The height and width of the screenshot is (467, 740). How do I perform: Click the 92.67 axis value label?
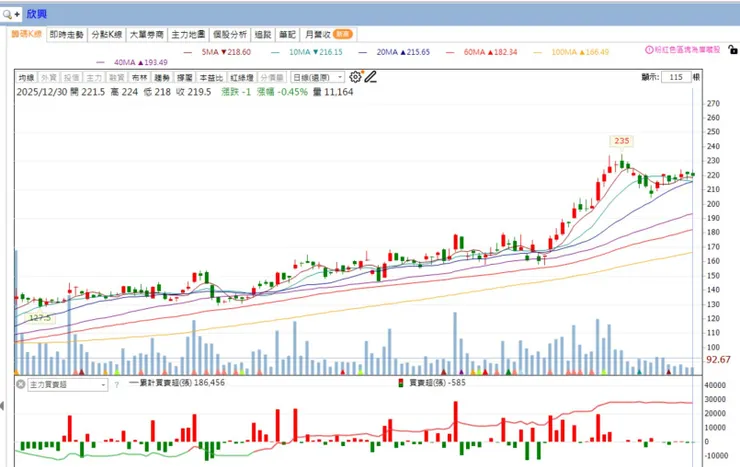[x=718, y=359]
